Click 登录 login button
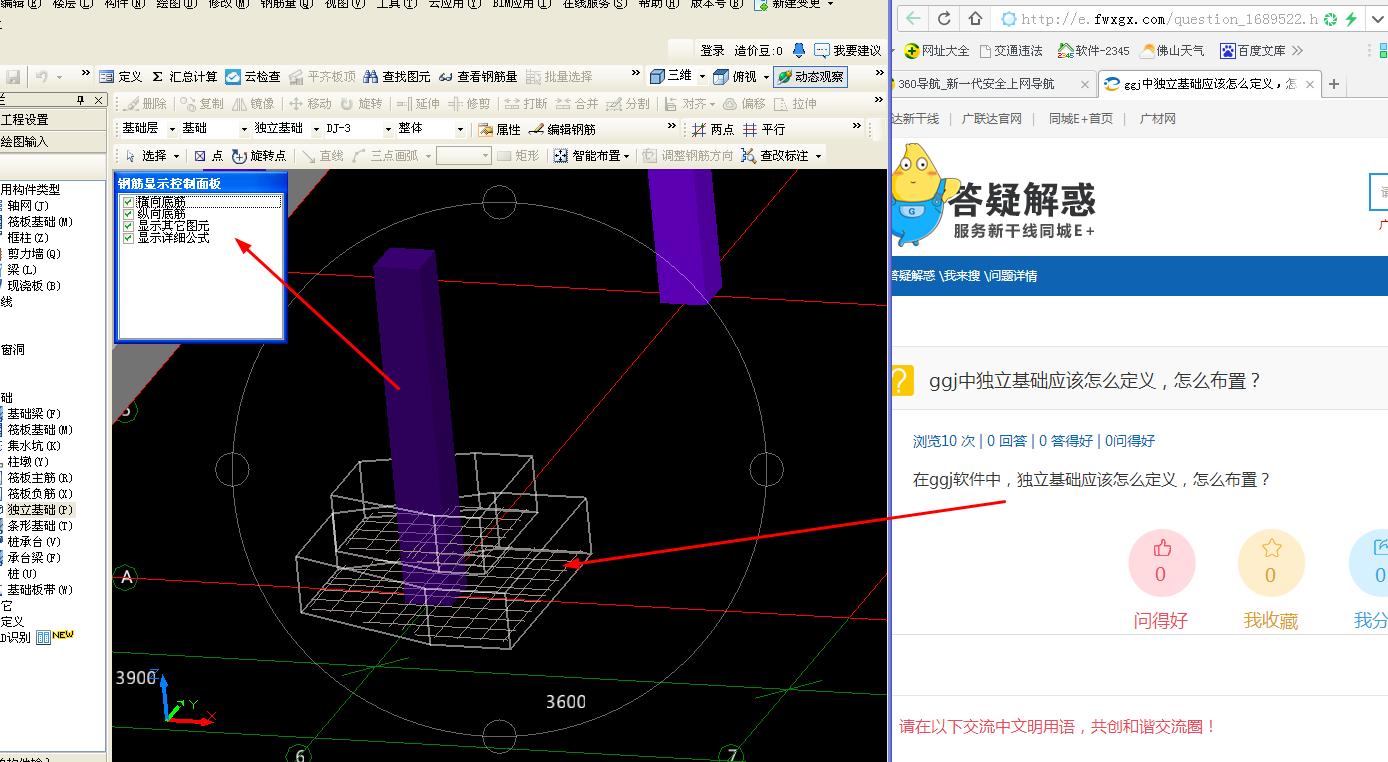This screenshot has width=1388, height=762. coord(712,50)
